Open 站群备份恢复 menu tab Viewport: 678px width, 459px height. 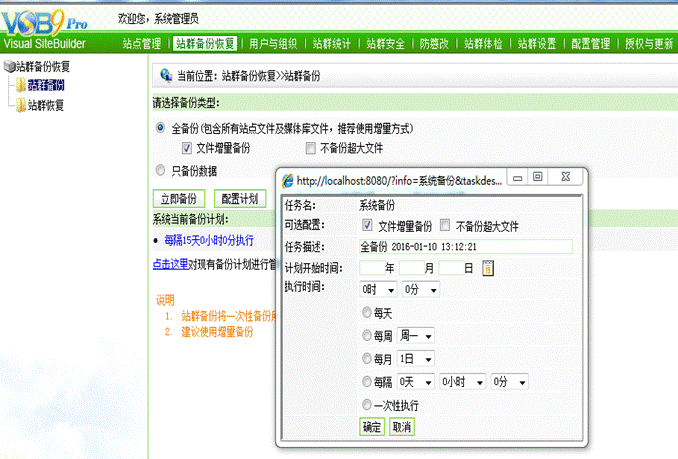pos(205,43)
